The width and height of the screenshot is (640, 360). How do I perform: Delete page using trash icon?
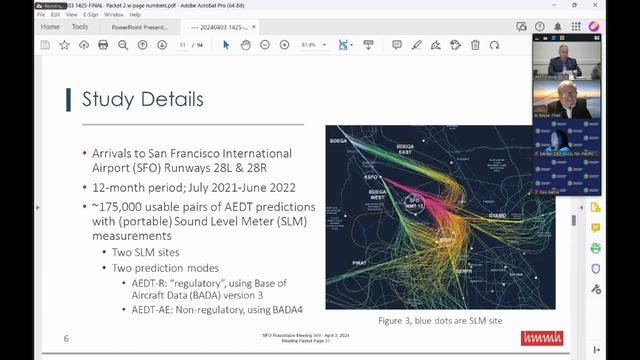[475, 45]
